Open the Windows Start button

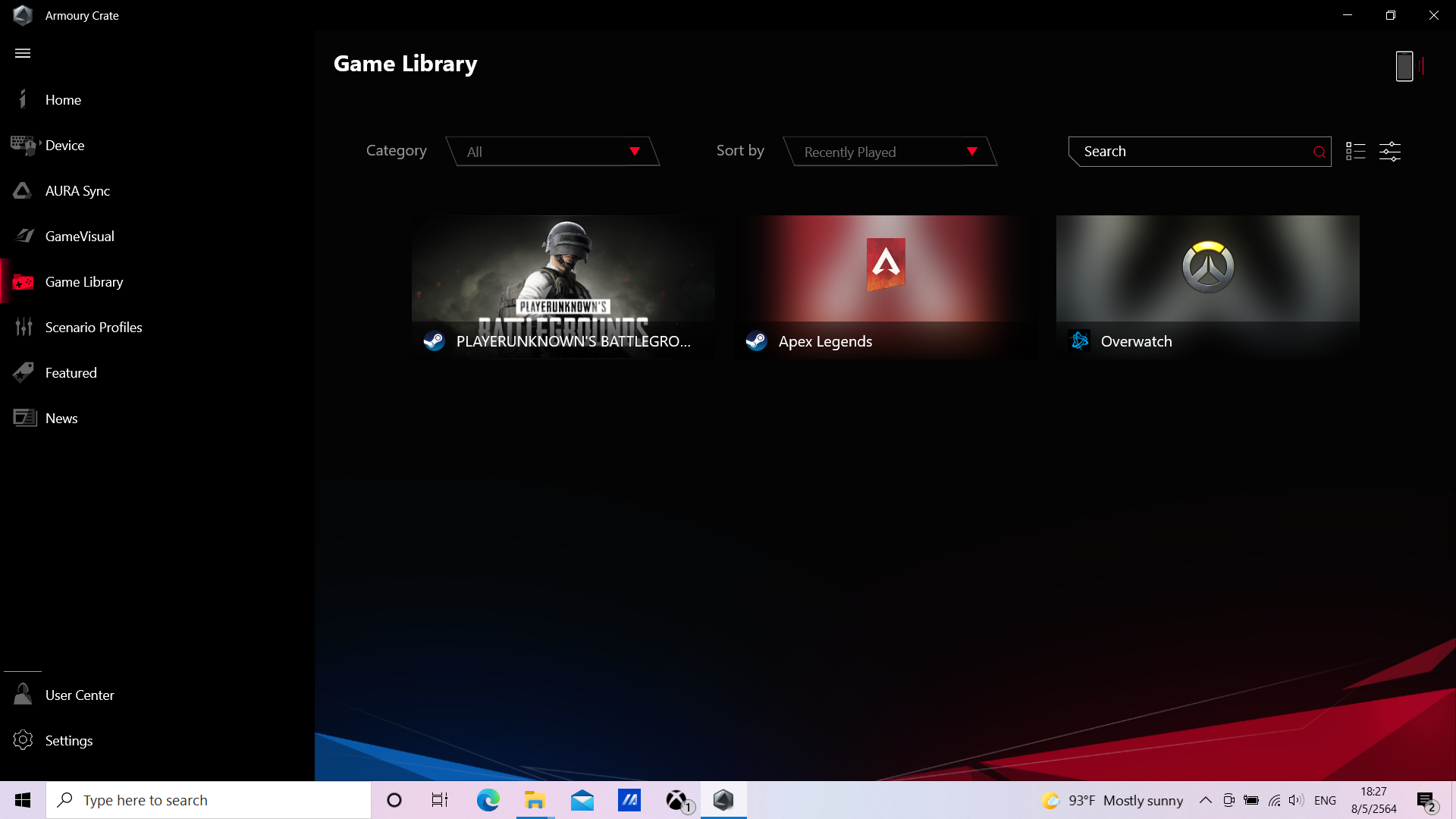(23, 800)
